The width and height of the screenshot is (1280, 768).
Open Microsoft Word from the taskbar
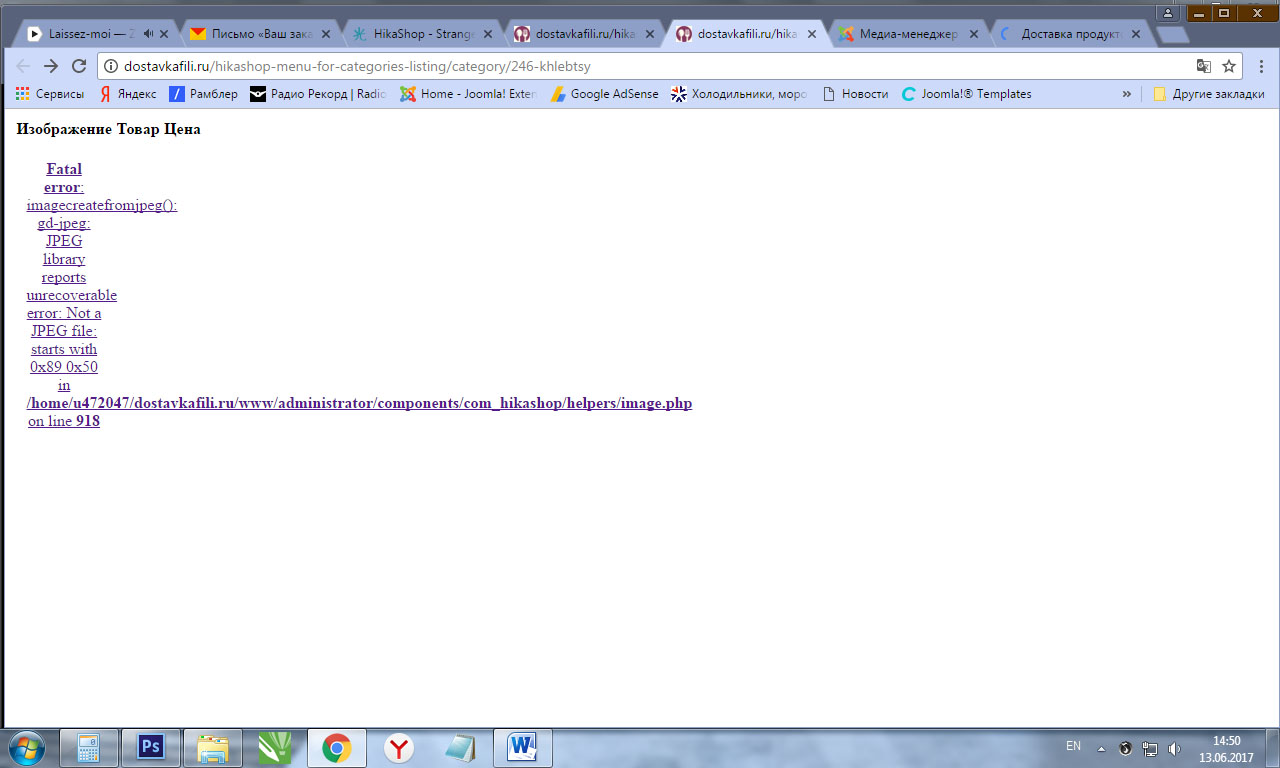point(523,748)
